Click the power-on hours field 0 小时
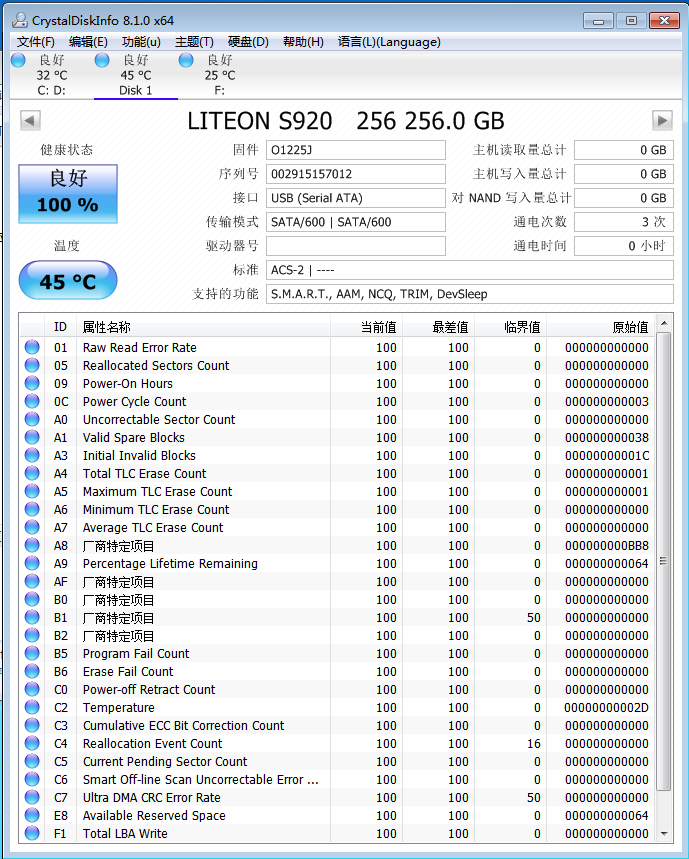Image resolution: width=689 pixels, height=859 pixels. pyautogui.click(x=623, y=246)
